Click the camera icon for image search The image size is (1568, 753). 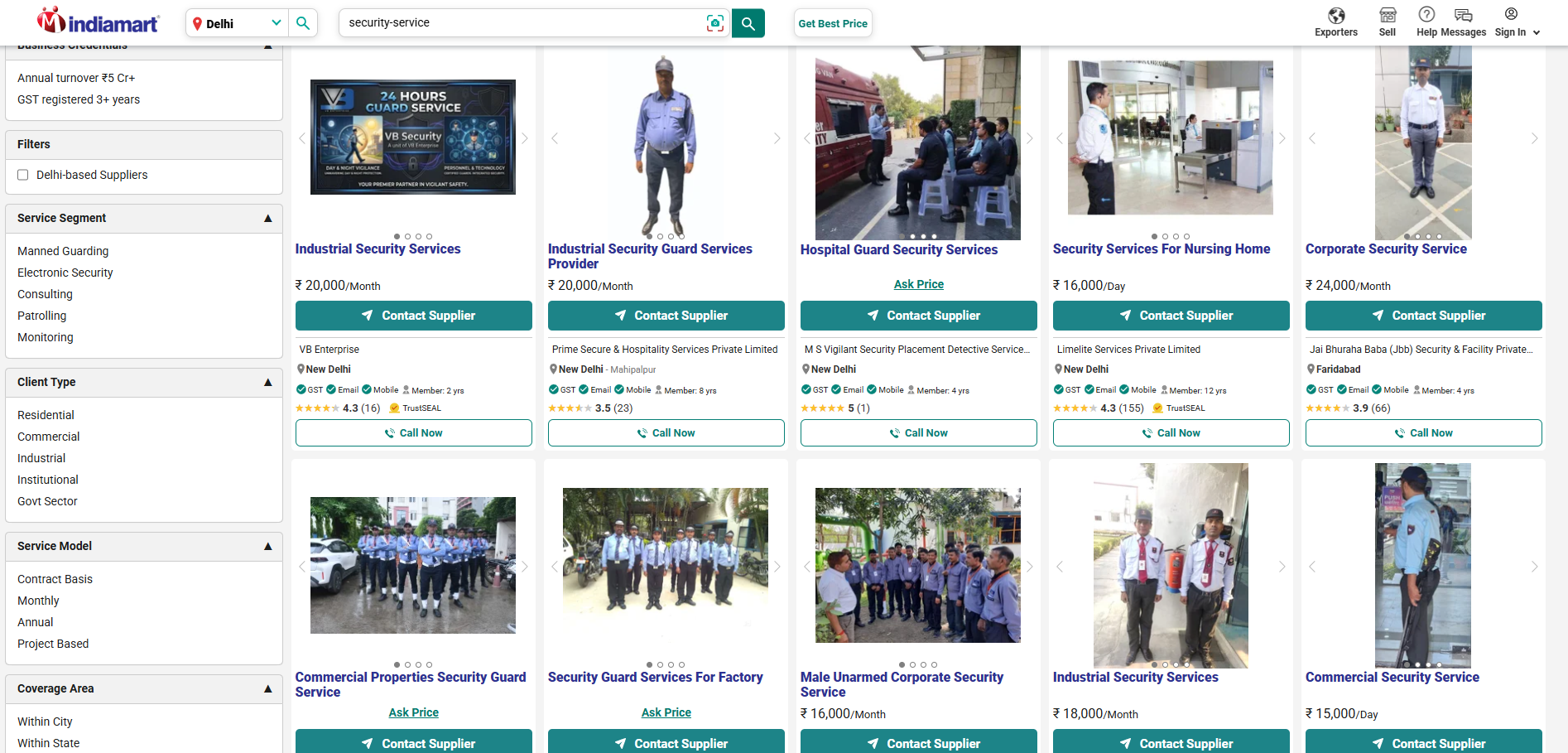pyautogui.click(x=714, y=23)
